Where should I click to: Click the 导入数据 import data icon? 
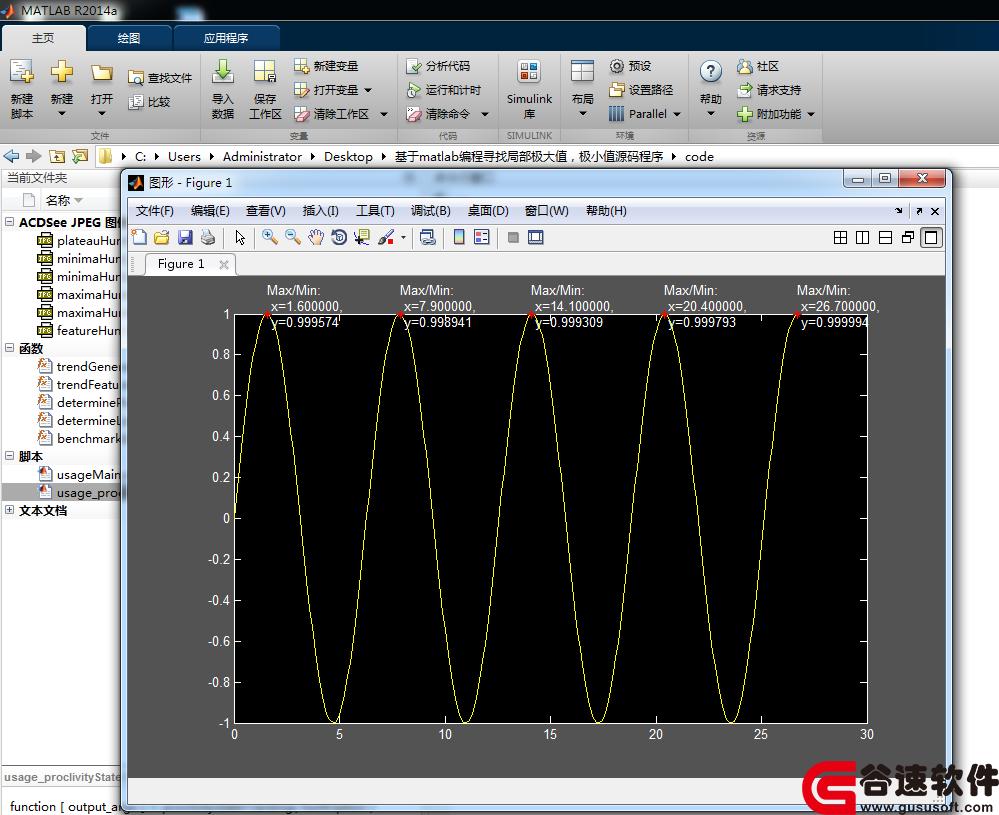(223, 71)
